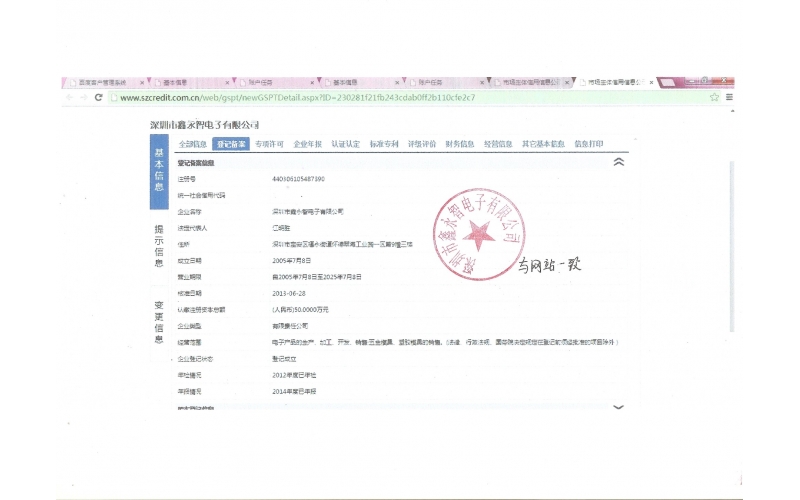The image size is (800, 500).
Task: Click the vertical scrollbar of the detail panel
Action: (x=732, y=246)
